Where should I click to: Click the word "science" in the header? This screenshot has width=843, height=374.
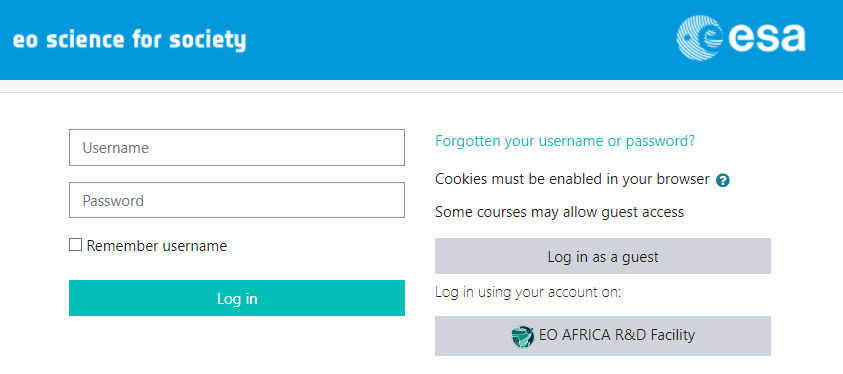point(85,40)
